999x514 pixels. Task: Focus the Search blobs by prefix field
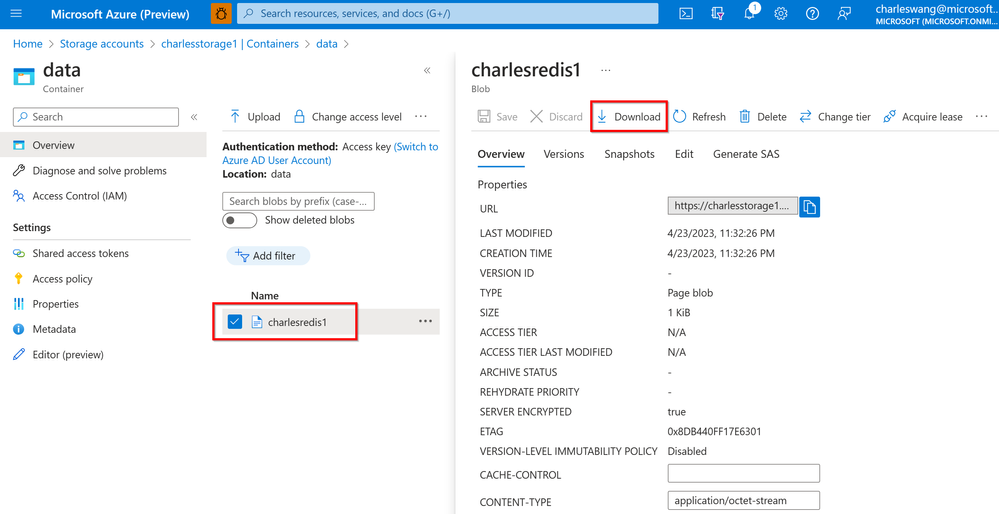click(298, 201)
